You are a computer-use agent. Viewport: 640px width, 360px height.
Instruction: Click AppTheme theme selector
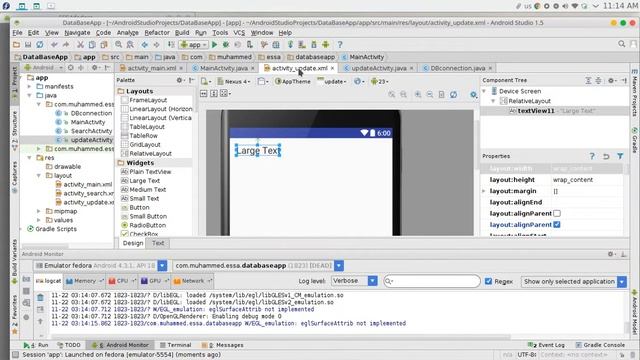(x=293, y=81)
